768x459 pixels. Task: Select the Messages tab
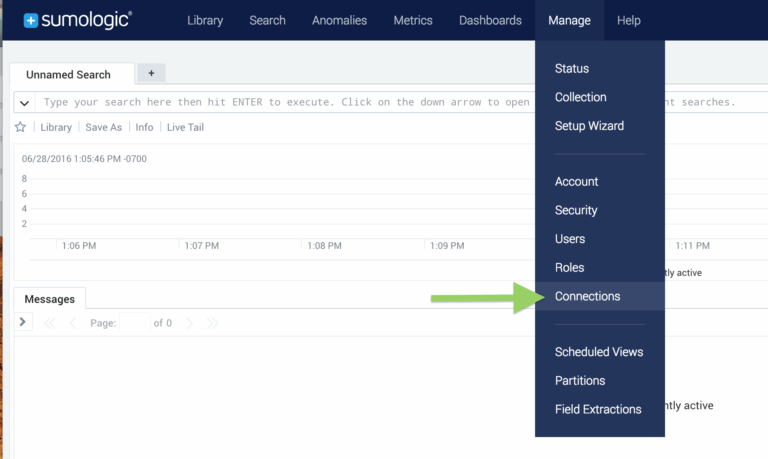50,298
